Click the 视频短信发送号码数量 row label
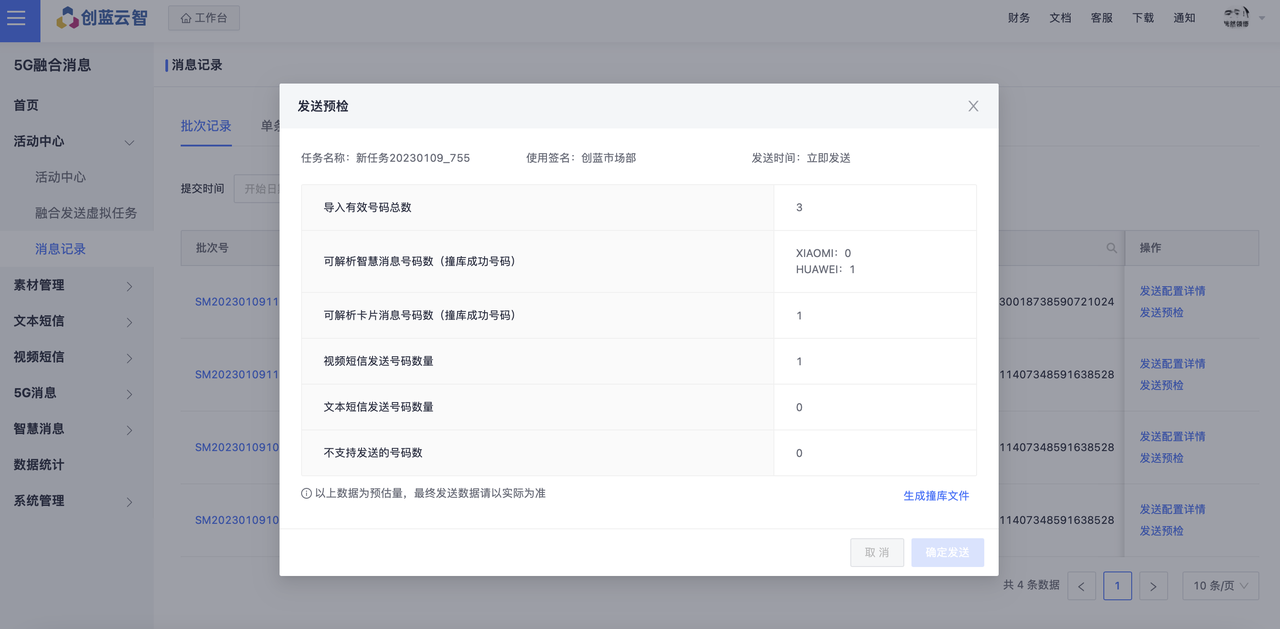 pyautogui.click(x=378, y=362)
